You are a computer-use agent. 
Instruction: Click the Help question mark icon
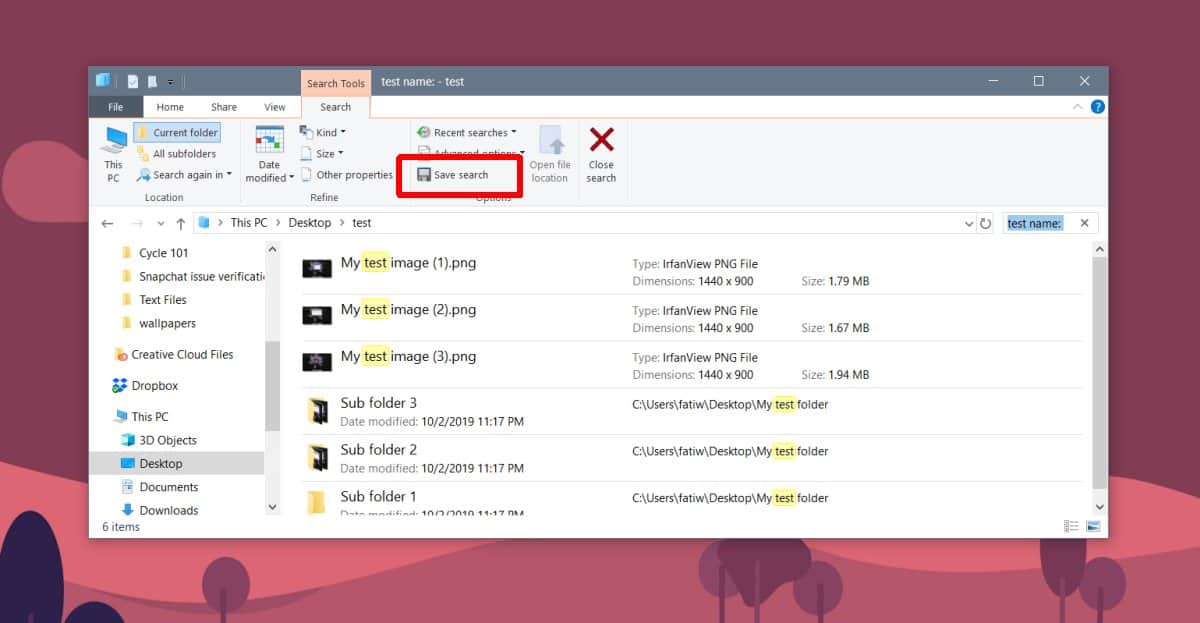pyautogui.click(x=1097, y=107)
